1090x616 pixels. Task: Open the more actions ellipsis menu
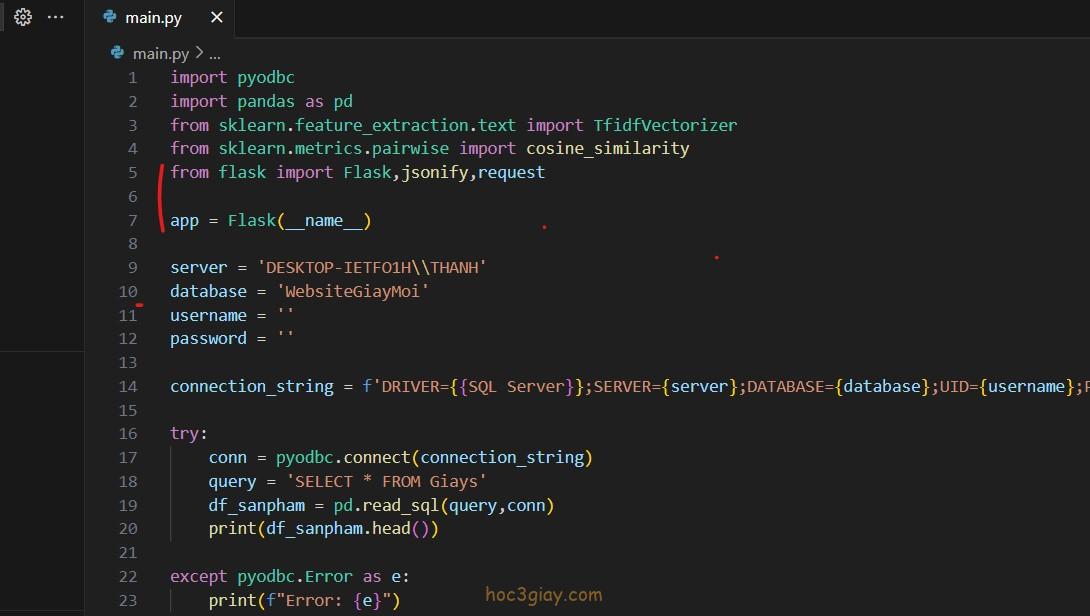pyautogui.click(x=56, y=17)
